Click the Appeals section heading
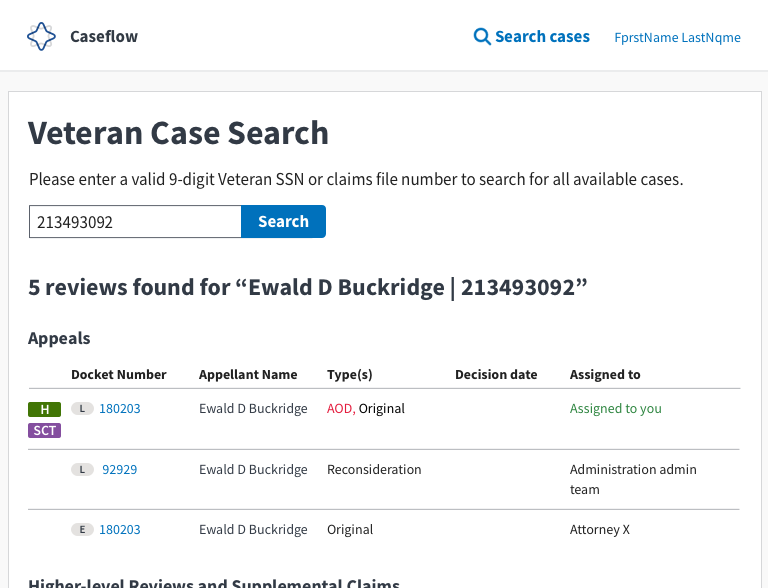The width and height of the screenshot is (768, 588). [59, 338]
